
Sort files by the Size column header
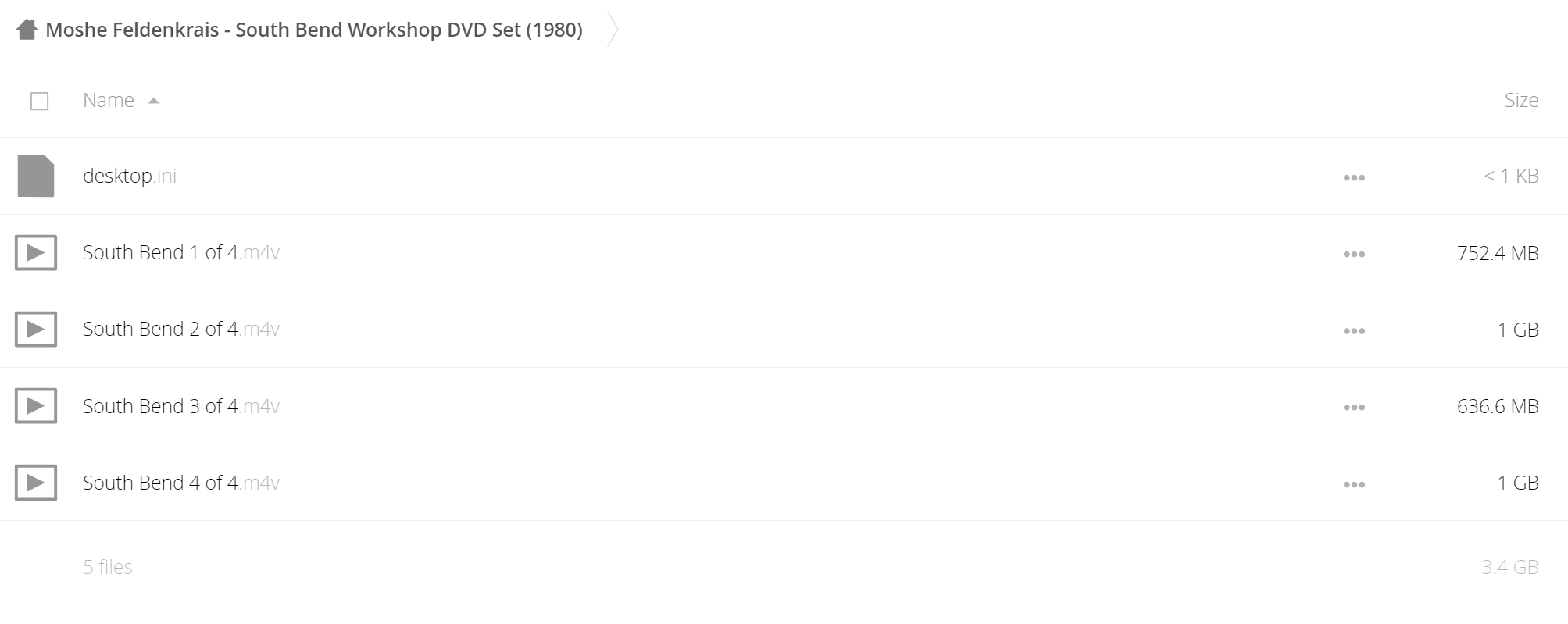pos(1521,100)
